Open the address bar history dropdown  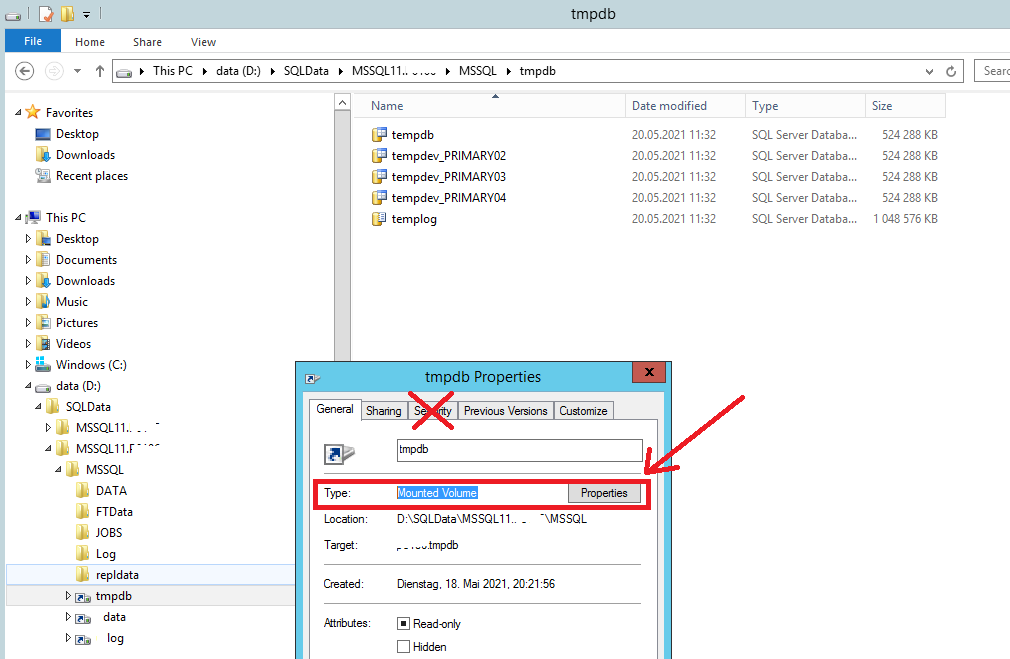pyautogui.click(x=929, y=71)
